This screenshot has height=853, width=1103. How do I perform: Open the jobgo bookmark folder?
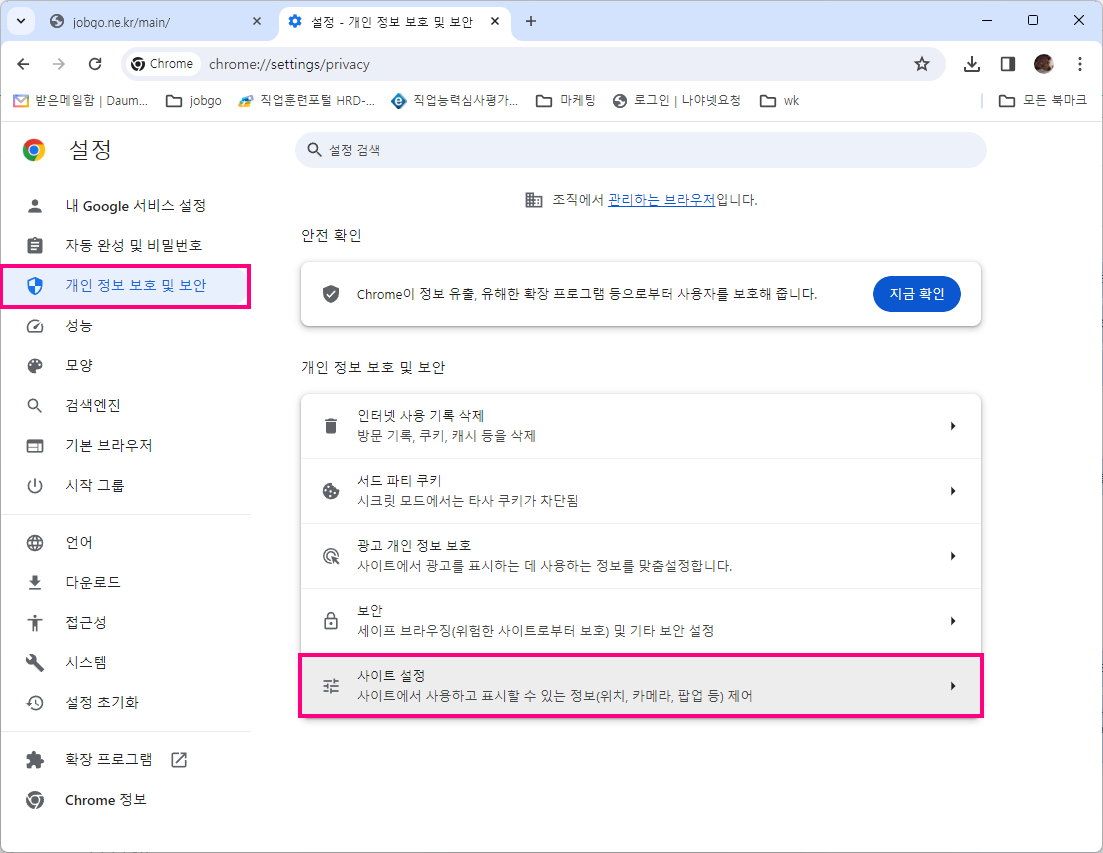tap(194, 101)
